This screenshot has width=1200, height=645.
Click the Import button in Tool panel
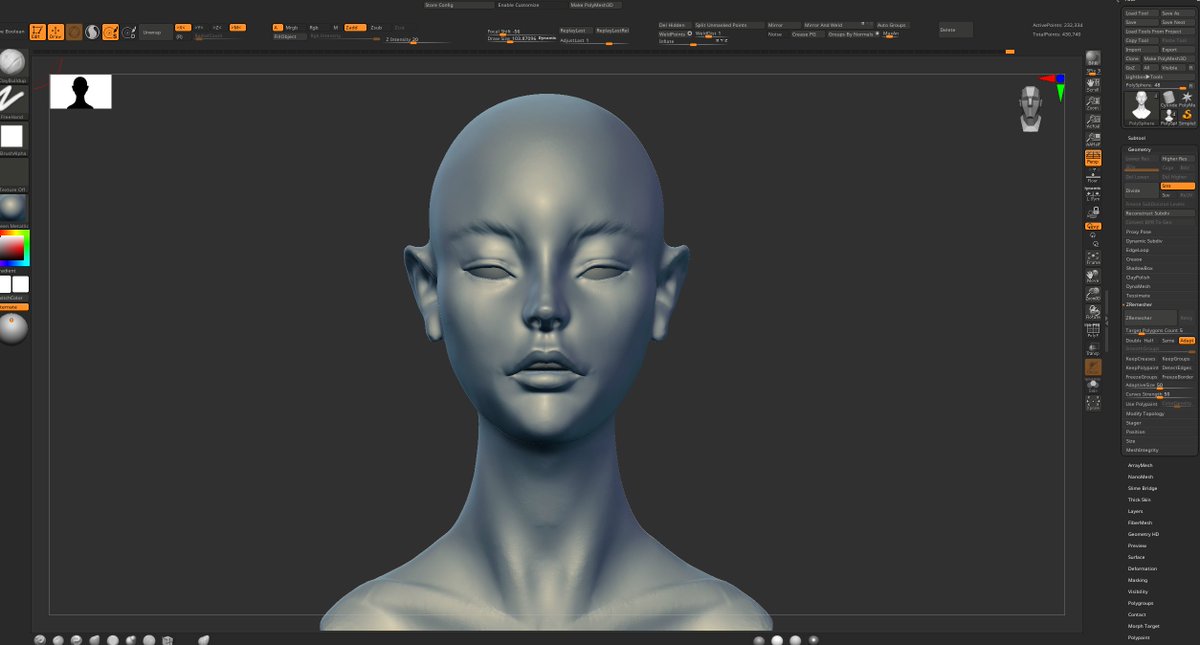(1141, 49)
